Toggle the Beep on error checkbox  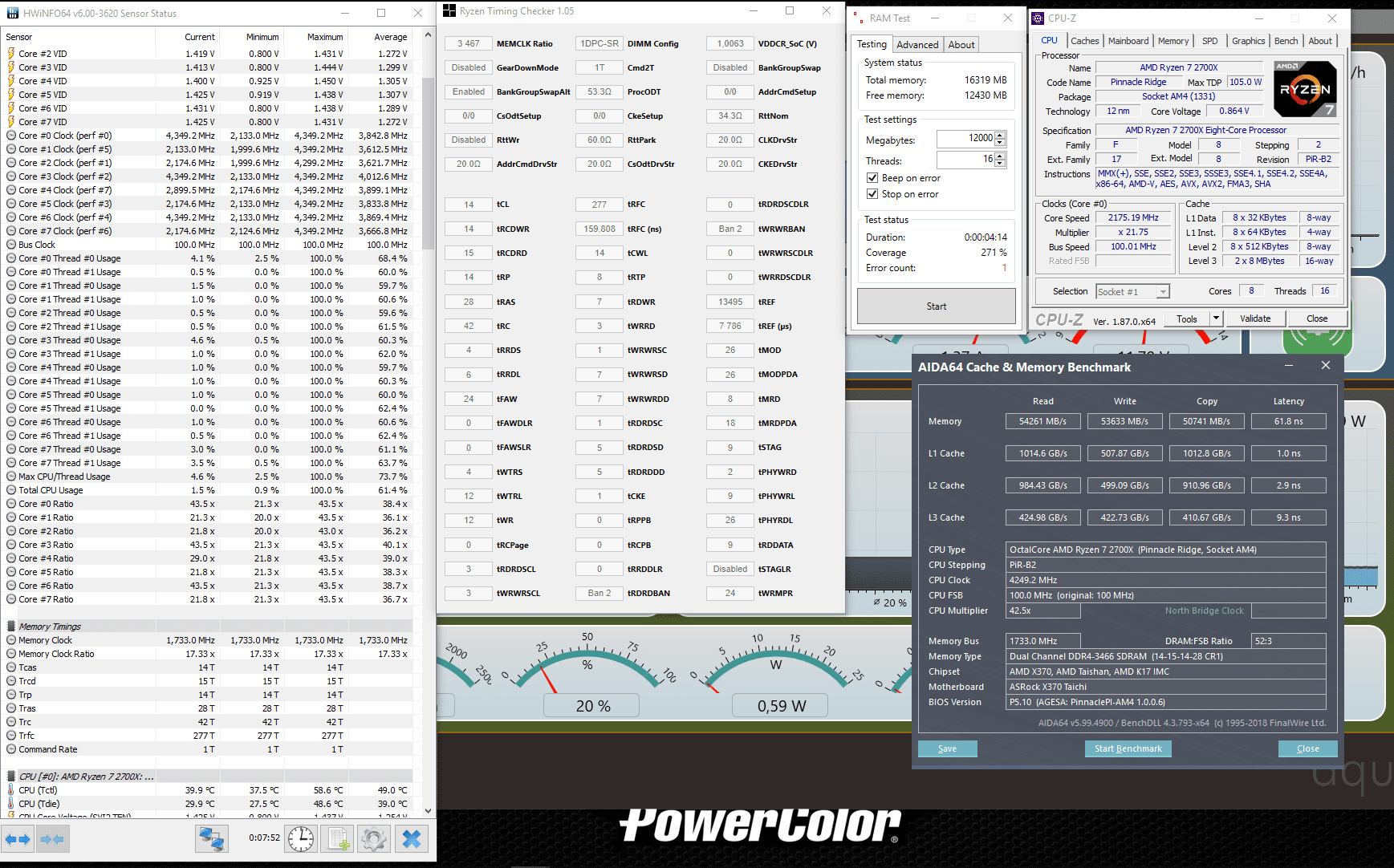click(x=872, y=178)
